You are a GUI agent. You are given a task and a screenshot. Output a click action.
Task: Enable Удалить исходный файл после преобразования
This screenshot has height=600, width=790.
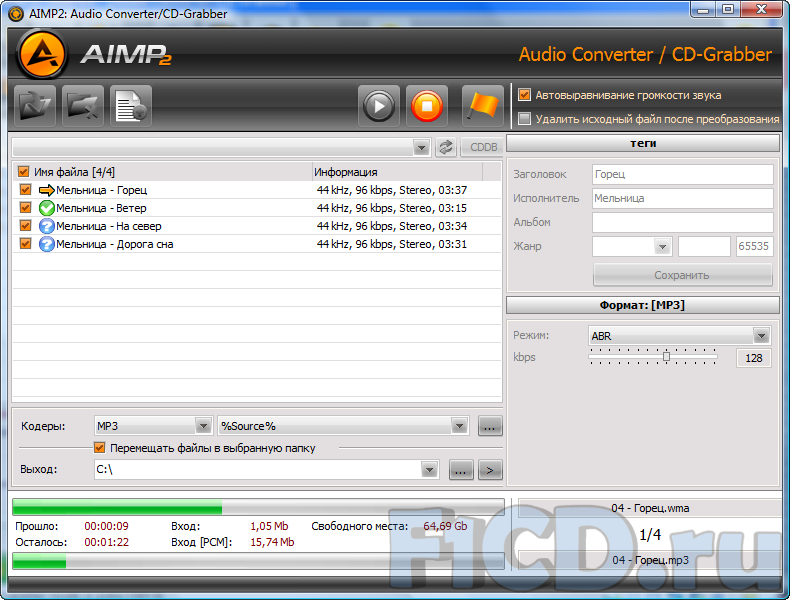click(524, 119)
